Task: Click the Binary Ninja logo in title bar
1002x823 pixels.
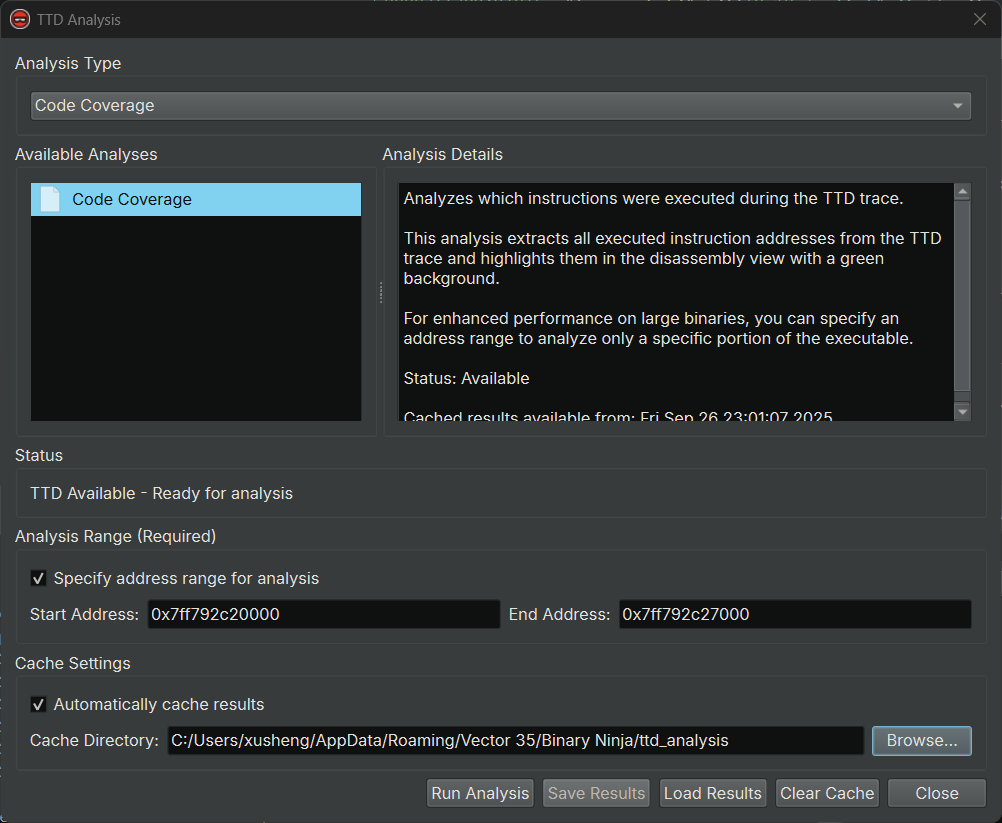Action: (20, 19)
